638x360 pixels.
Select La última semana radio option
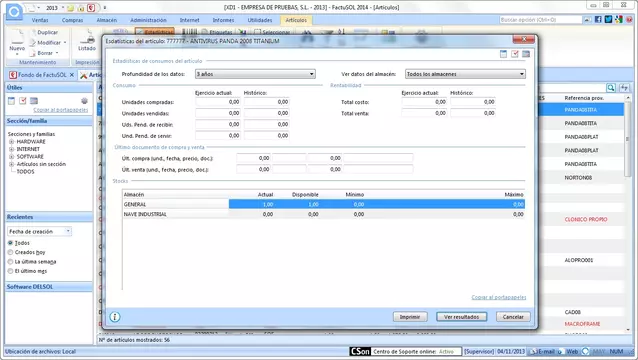pyautogui.click(x=11, y=262)
